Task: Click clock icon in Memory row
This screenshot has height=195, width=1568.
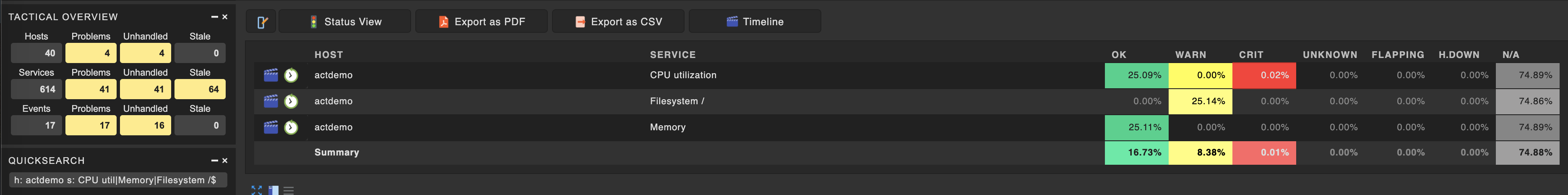Action: (291, 128)
